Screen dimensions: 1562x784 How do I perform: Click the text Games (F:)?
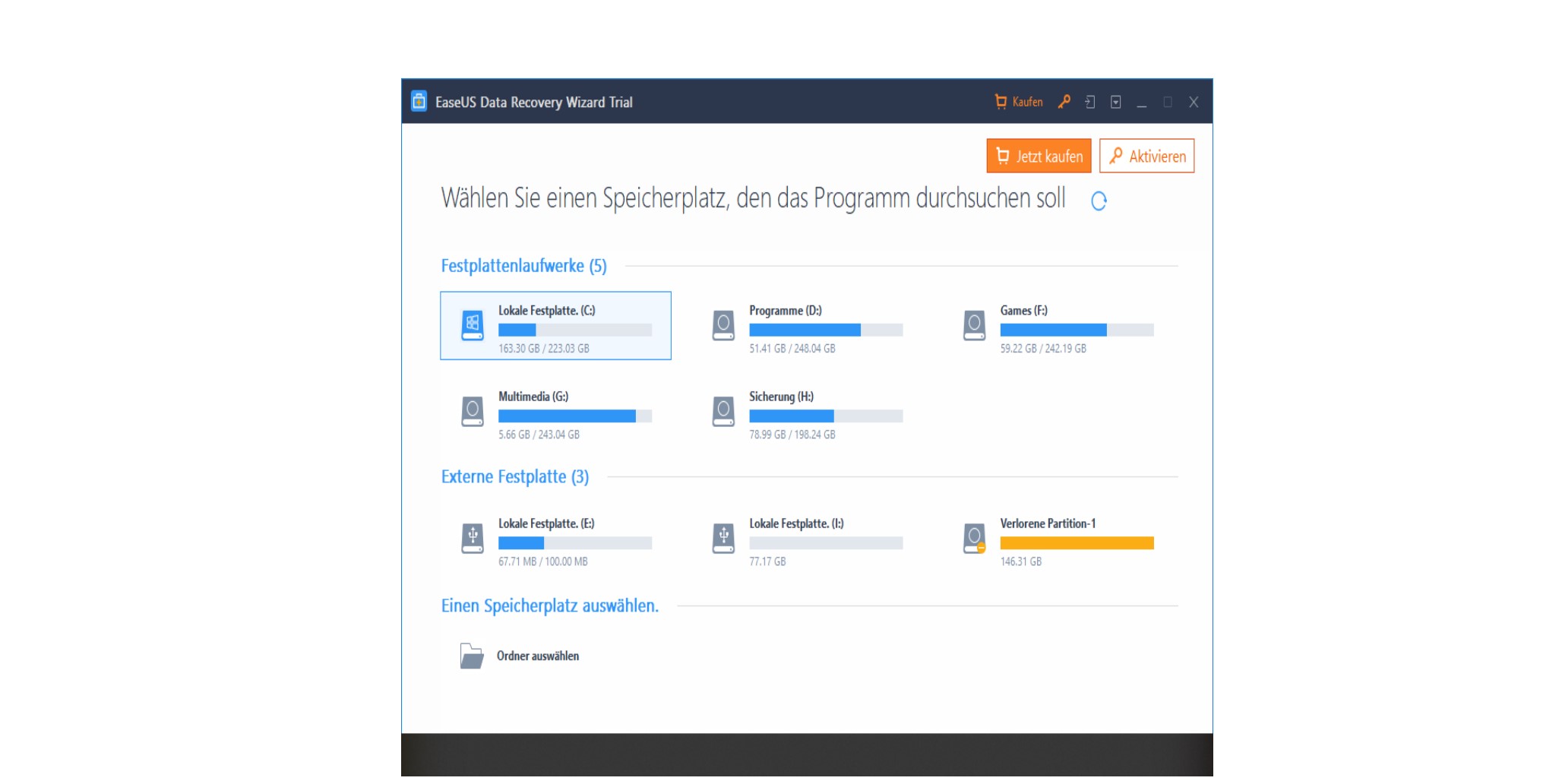point(1023,311)
